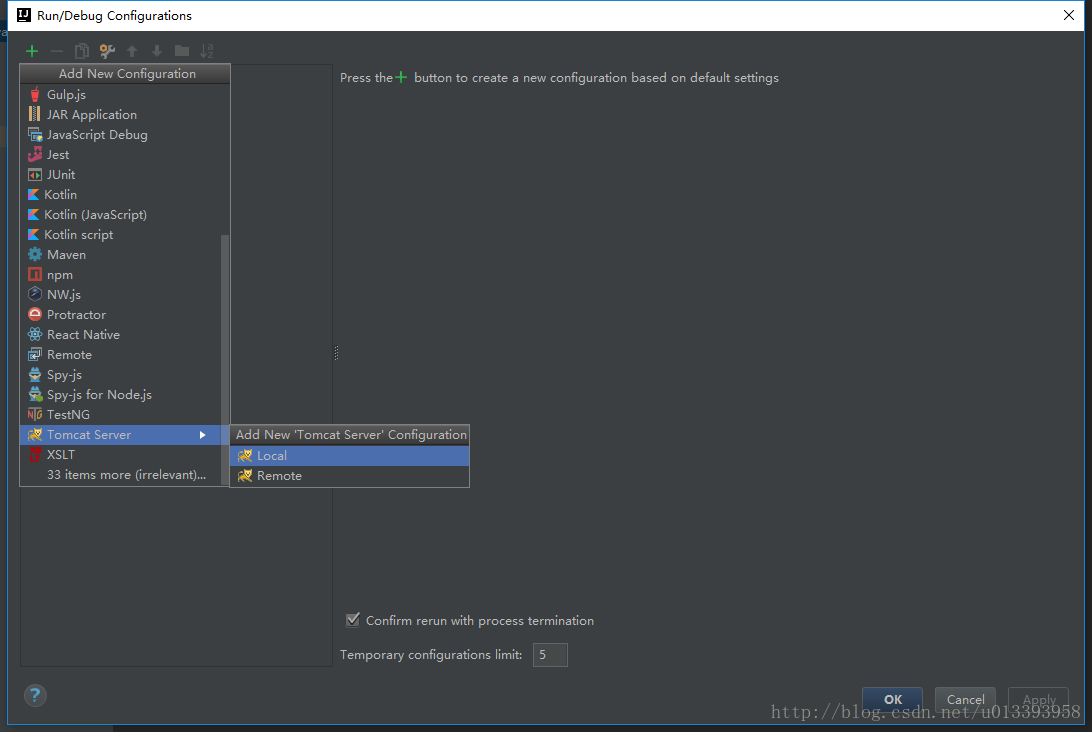Click the 'JAR Application' label text
1092x732 pixels.
(92, 114)
